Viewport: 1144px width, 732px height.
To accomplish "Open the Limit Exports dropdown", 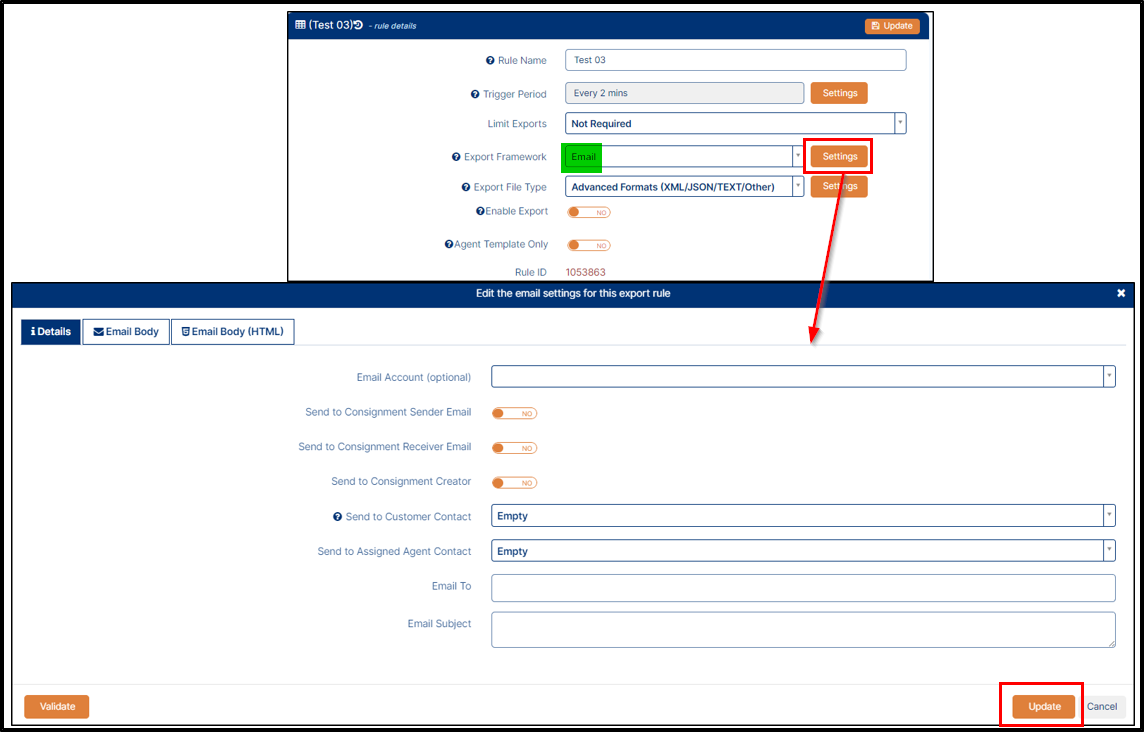I will (x=735, y=124).
